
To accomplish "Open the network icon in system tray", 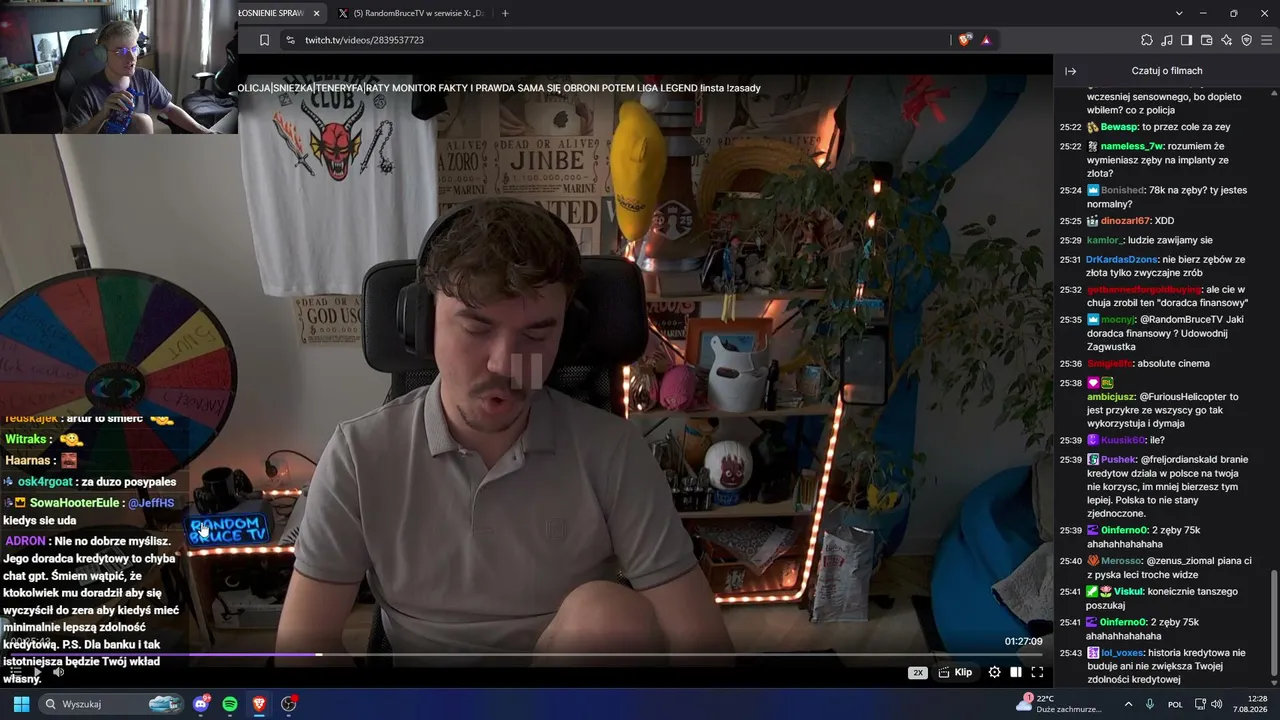I will point(1200,704).
